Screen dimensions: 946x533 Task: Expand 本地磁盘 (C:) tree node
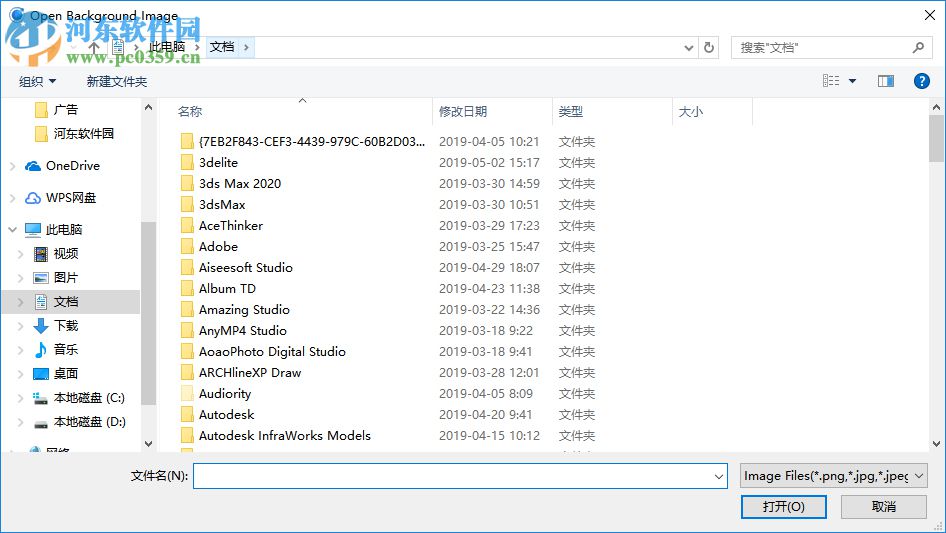click(x=21, y=398)
